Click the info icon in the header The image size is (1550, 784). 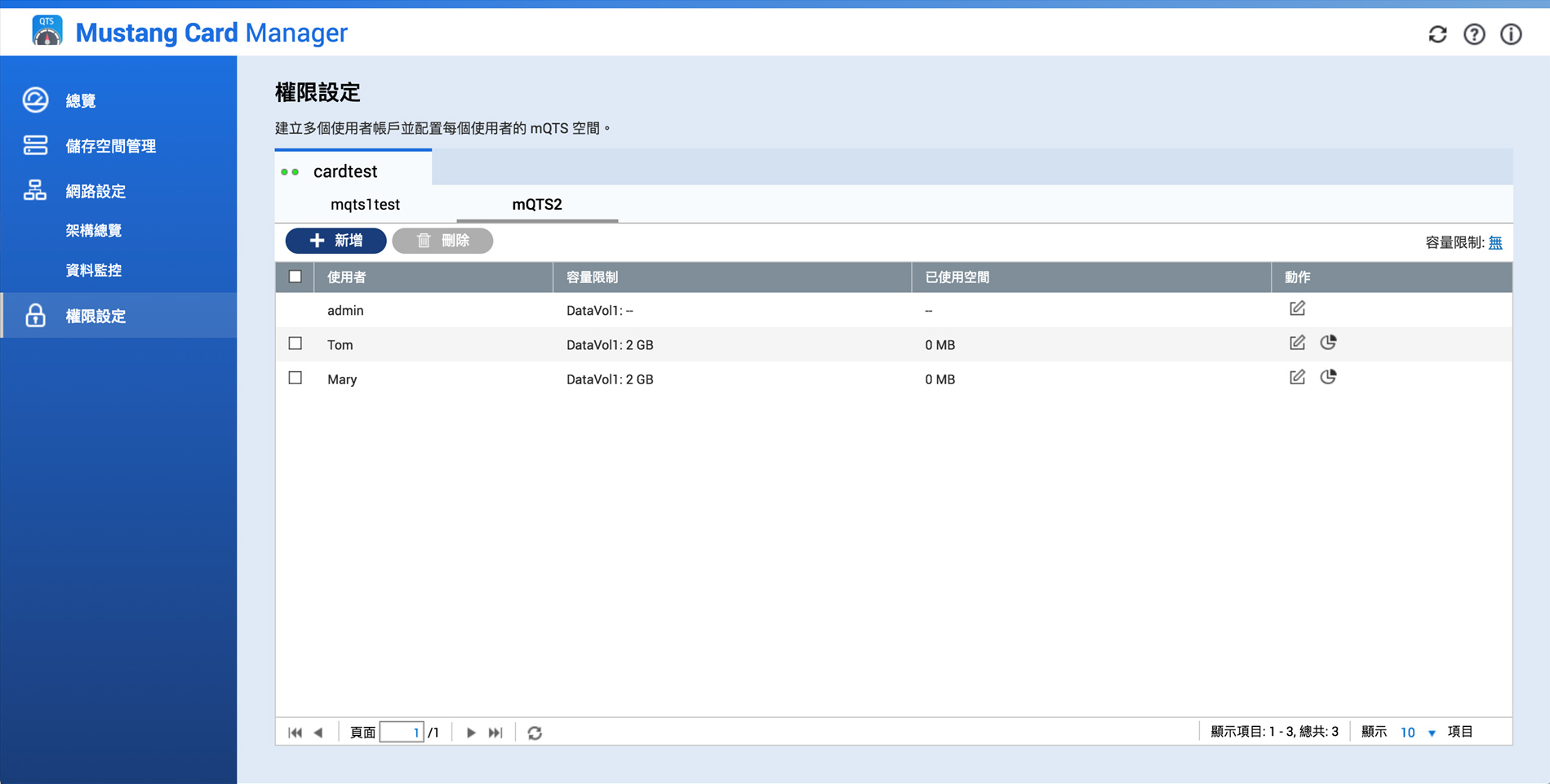tap(1511, 34)
